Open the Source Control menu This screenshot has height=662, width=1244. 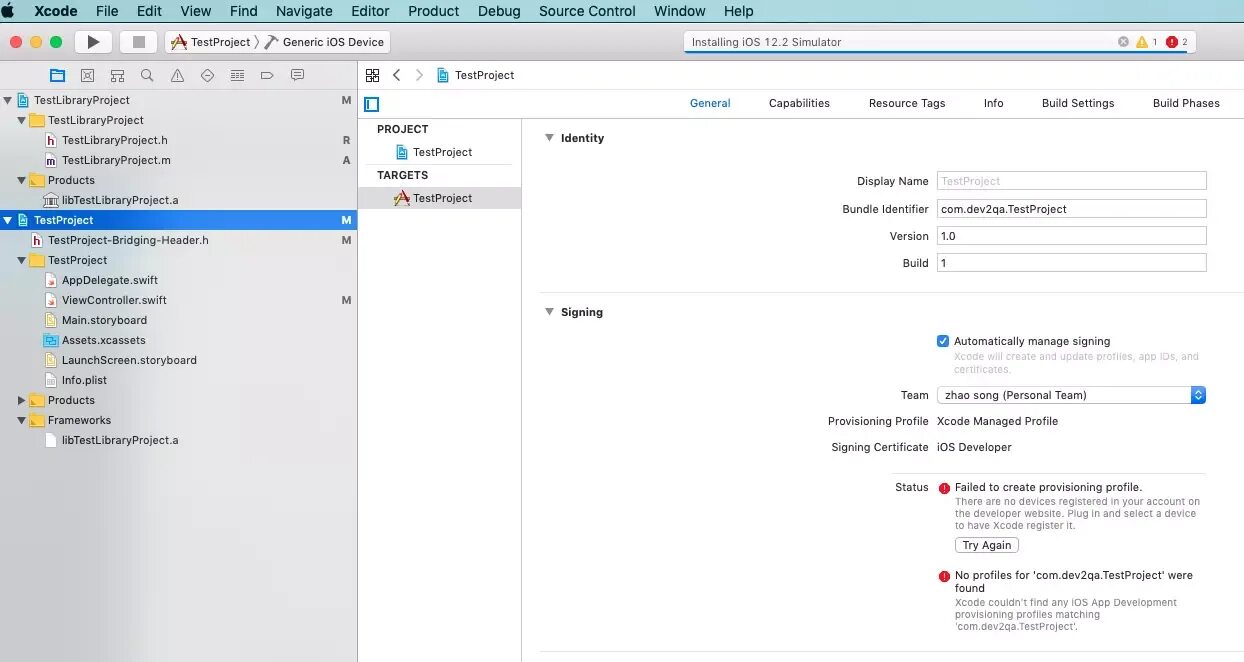(587, 11)
